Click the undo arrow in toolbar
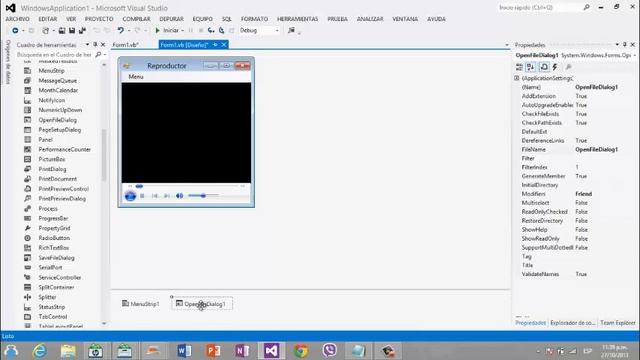Image resolution: width=640 pixels, height=360 pixels. pos(120,30)
